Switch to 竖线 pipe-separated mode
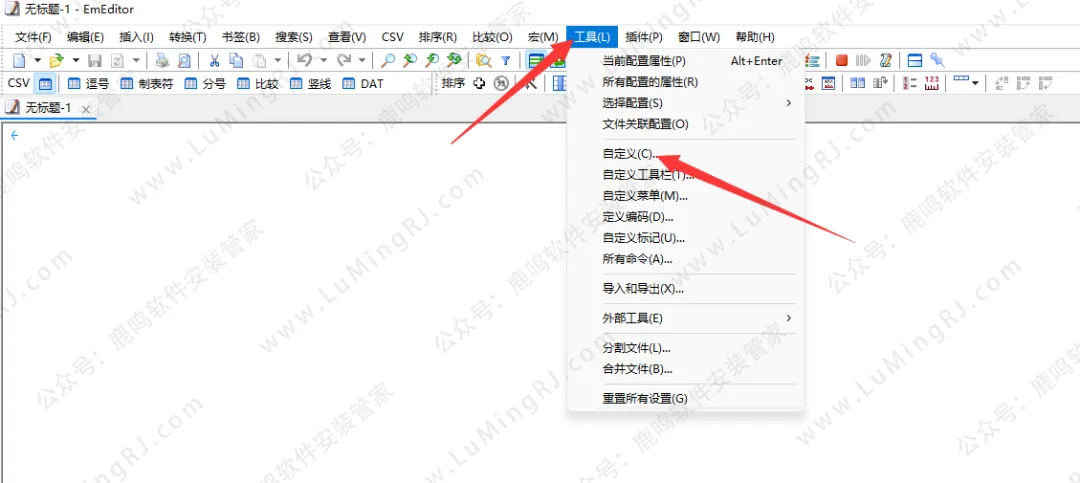1080x483 pixels. (310, 84)
